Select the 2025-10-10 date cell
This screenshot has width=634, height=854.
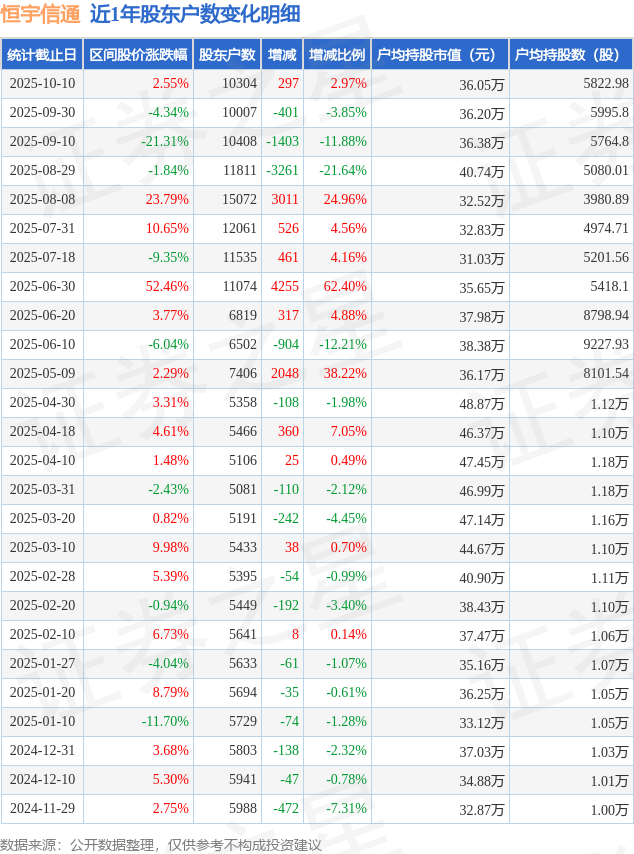42,84
